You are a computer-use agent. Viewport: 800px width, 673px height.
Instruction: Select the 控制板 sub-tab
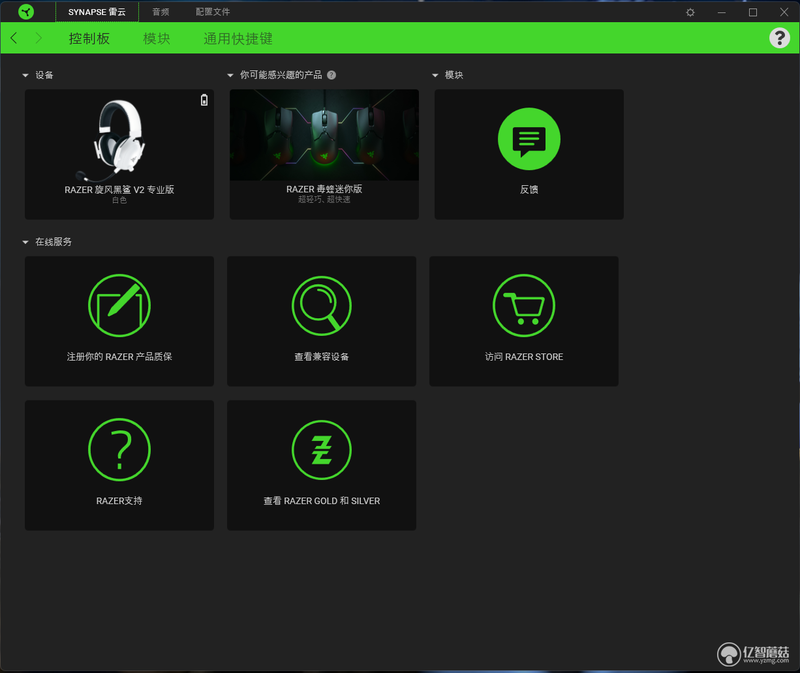pos(89,38)
